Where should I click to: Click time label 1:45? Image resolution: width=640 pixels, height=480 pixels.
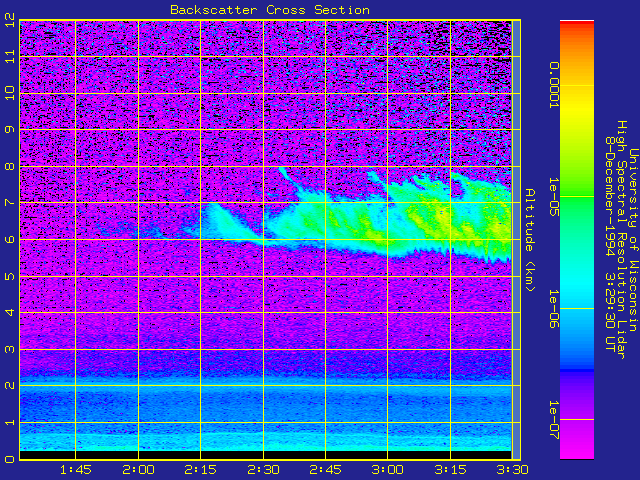[x=76, y=470]
